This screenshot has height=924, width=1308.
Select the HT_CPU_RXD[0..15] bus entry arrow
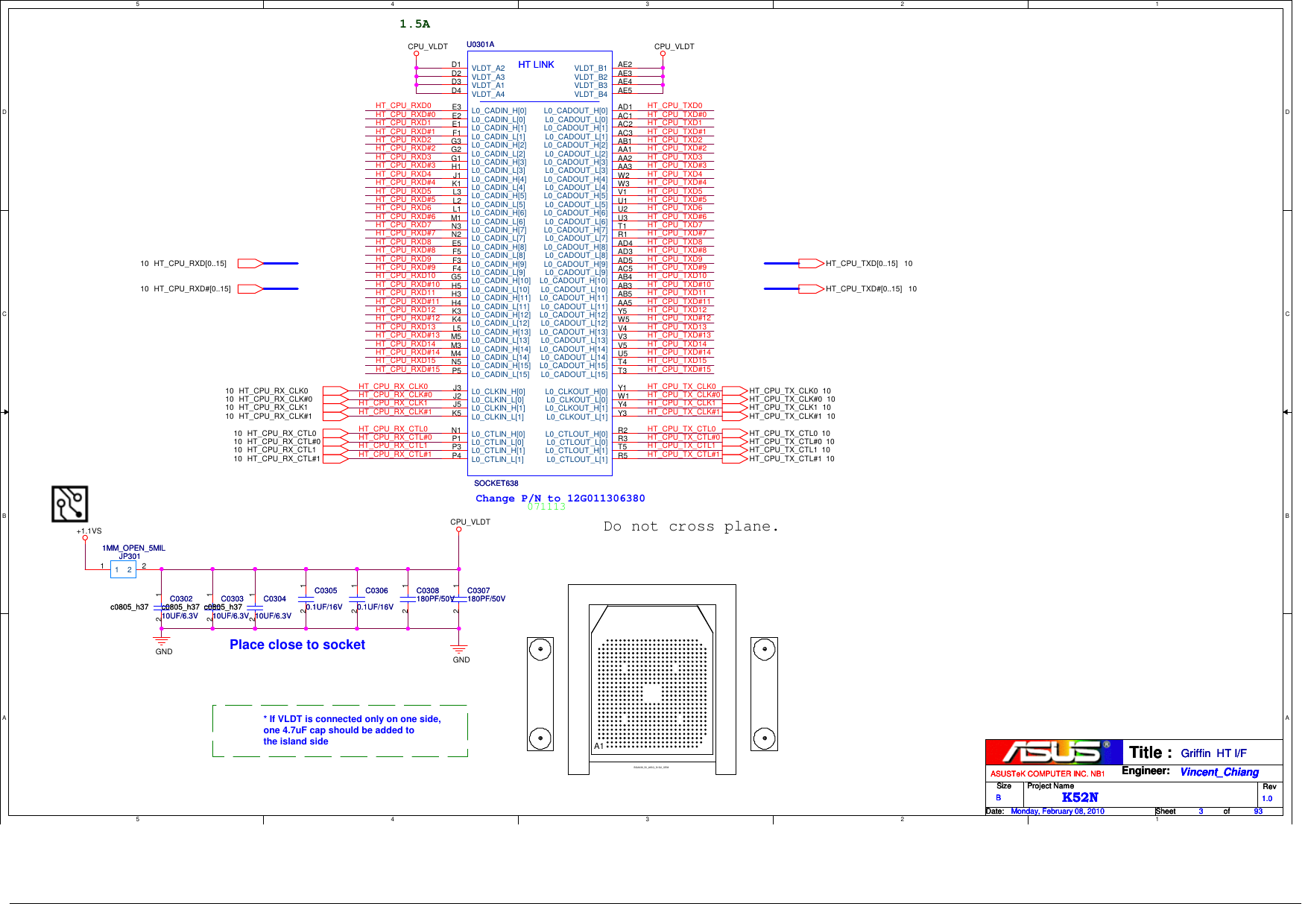click(248, 262)
